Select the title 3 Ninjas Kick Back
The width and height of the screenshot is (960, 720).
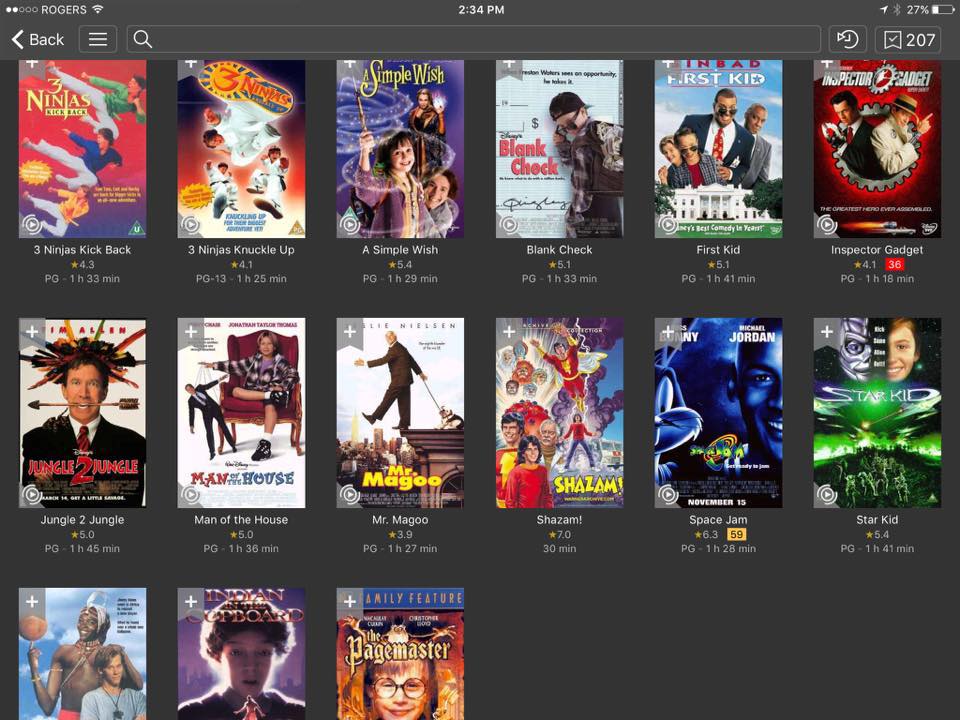tap(83, 250)
